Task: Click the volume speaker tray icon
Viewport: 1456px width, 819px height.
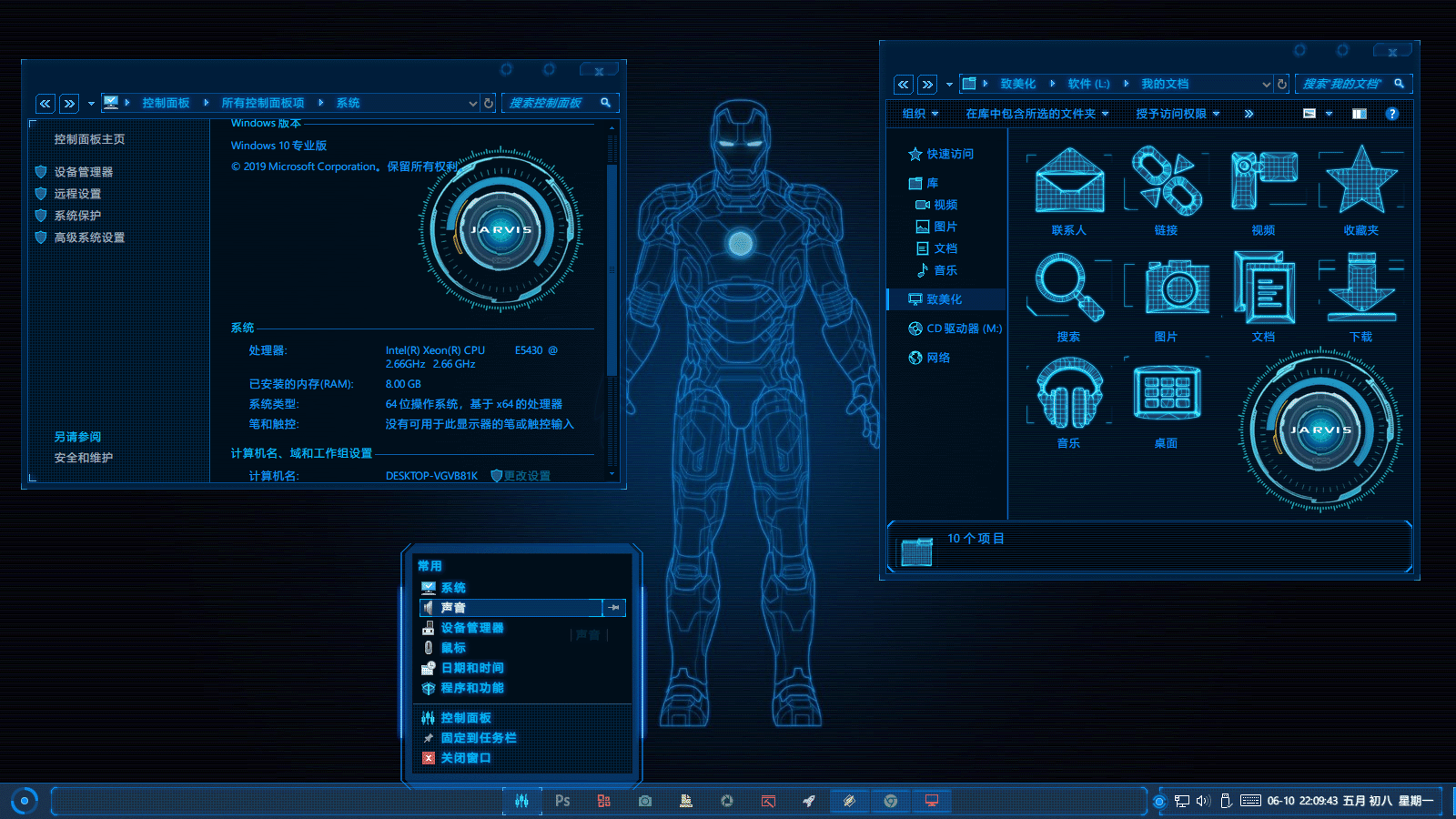Action: pos(1203,801)
